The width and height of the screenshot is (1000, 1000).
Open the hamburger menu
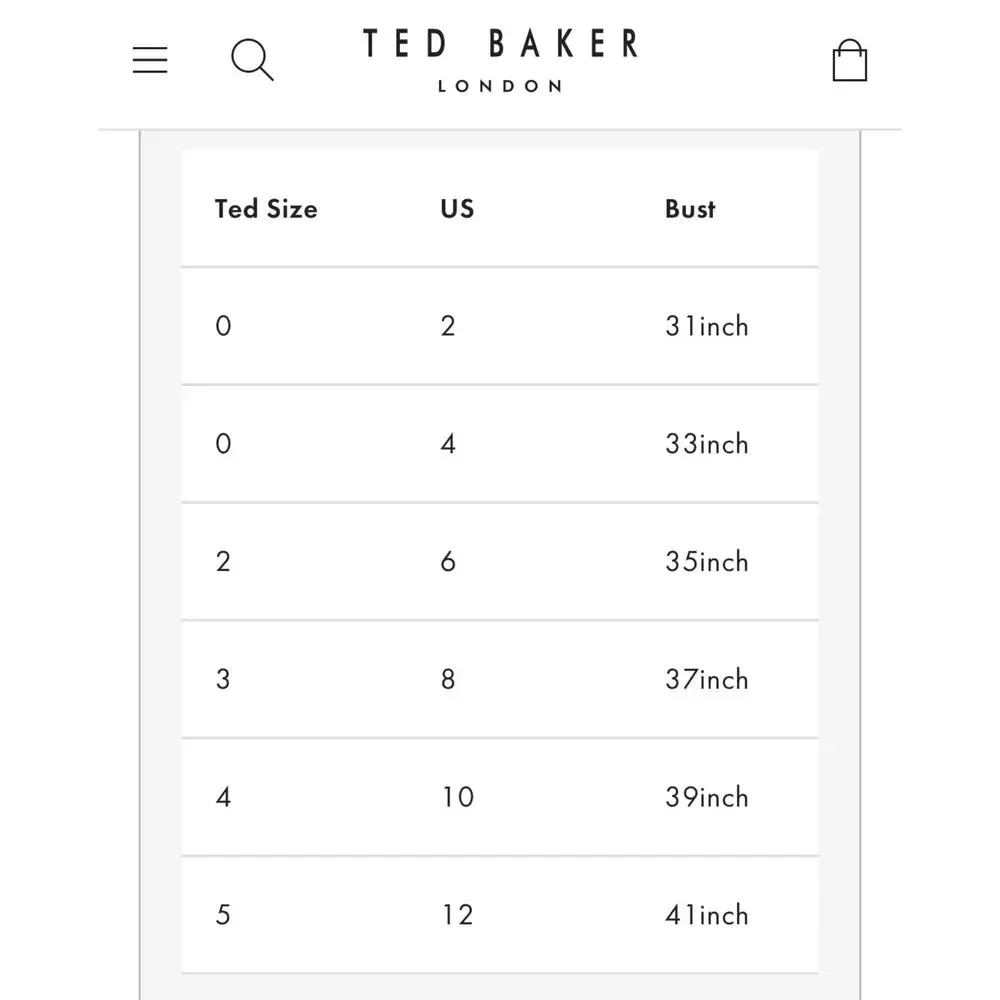tap(150, 60)
